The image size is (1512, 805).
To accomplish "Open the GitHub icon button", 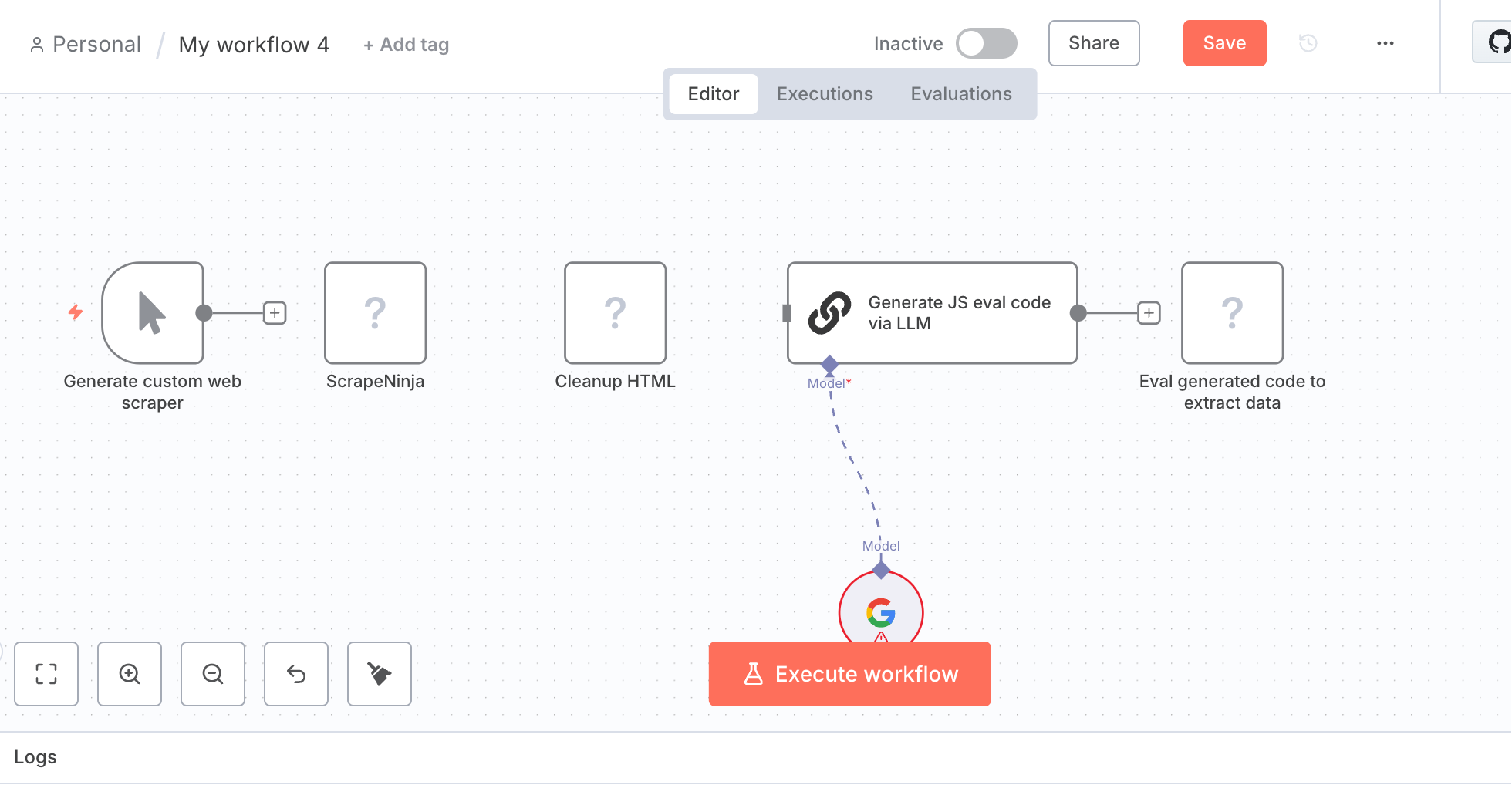I will point(1497,42).
